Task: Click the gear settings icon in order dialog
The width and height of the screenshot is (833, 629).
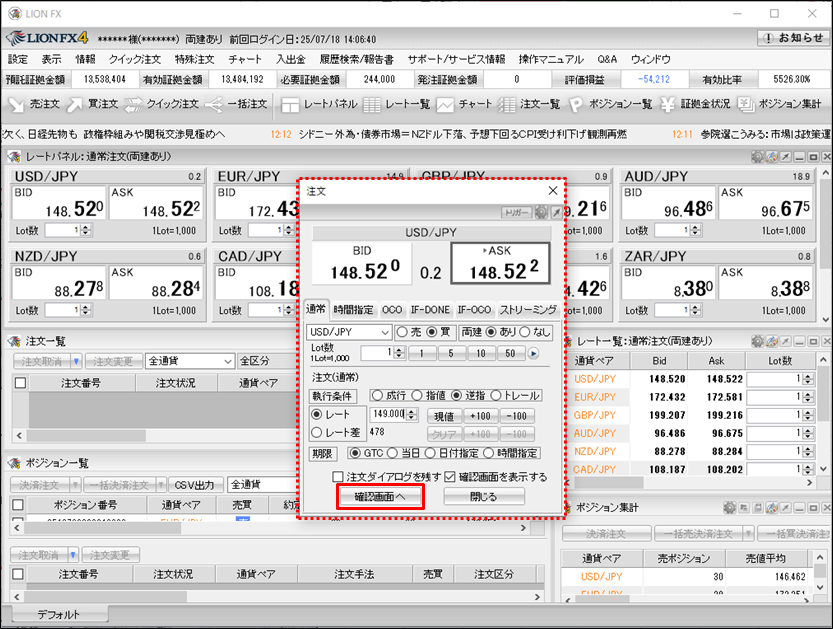Action: [541, 213]
